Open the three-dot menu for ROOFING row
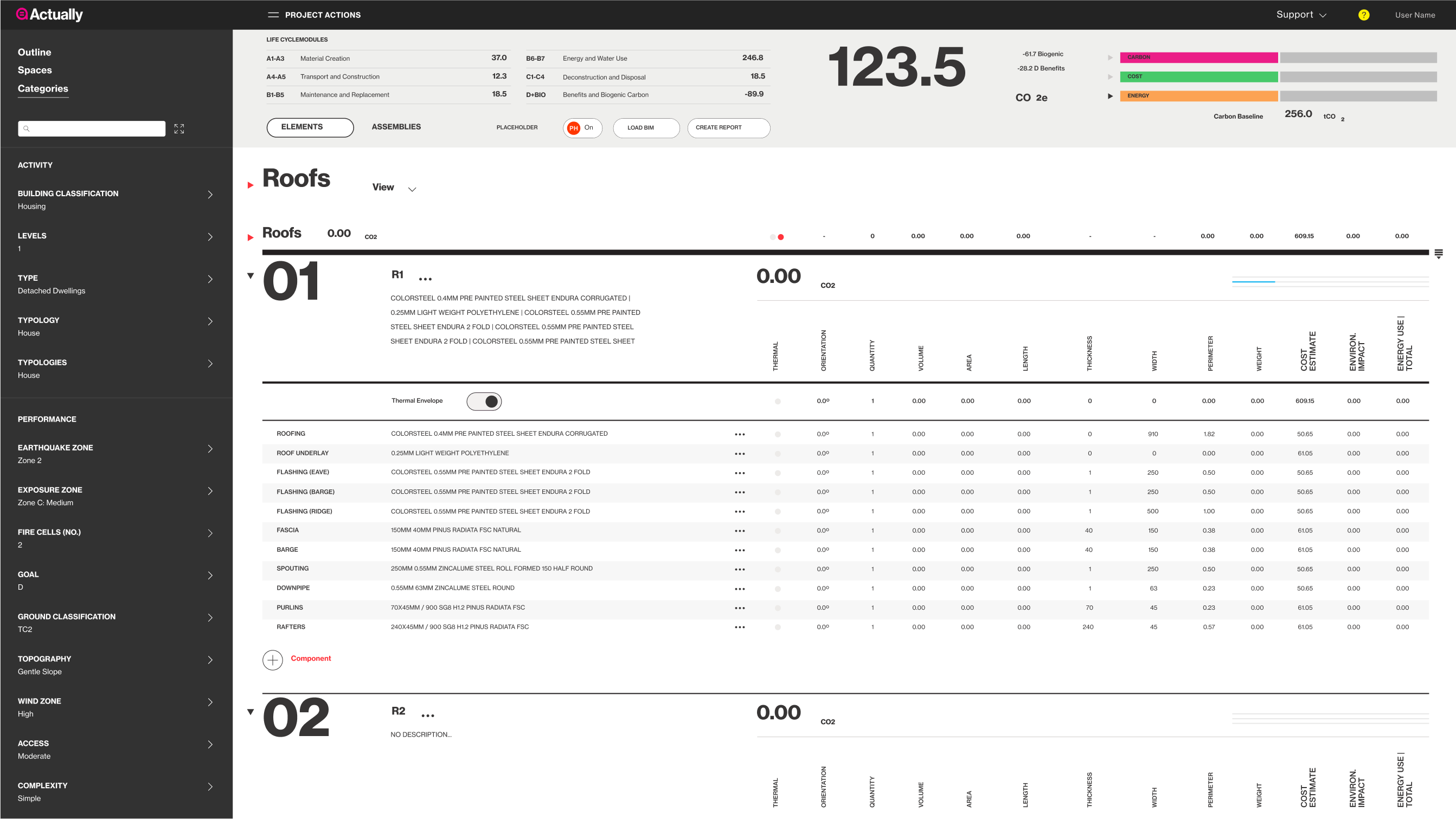 (739, 434)
